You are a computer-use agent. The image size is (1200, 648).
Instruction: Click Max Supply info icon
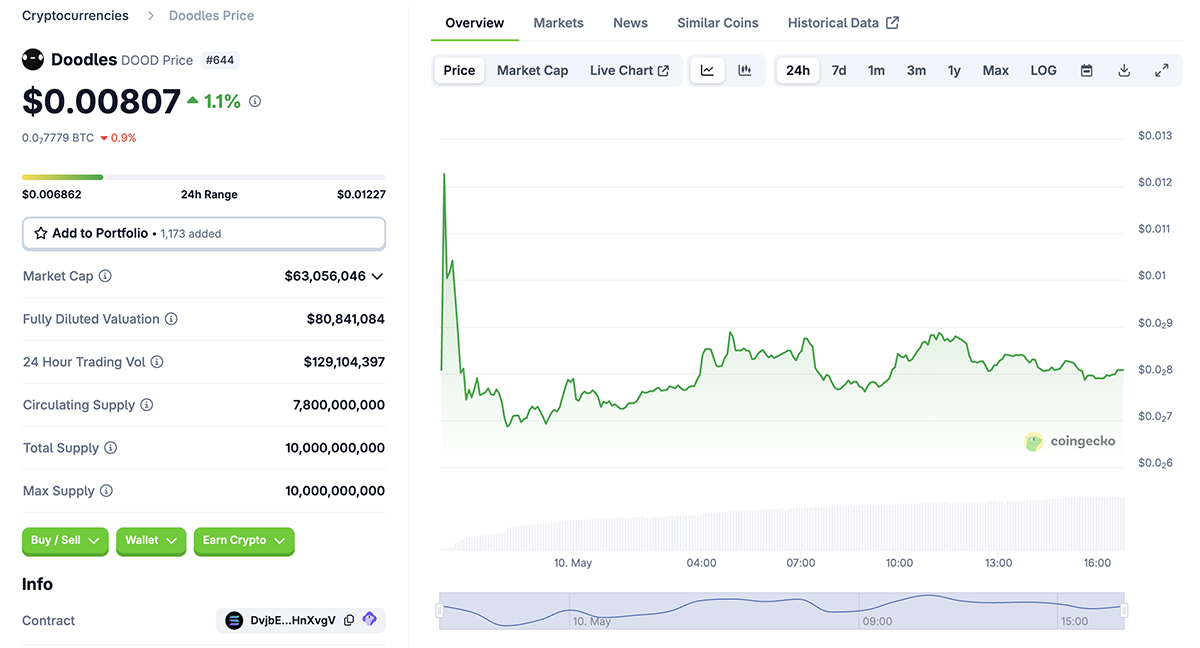click(x=106, y=491)
